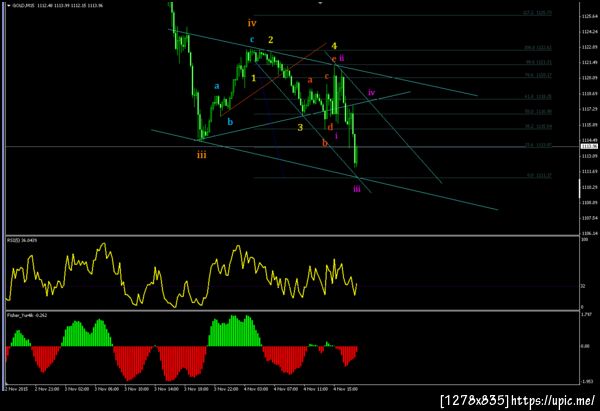Select the yellow '2' wave label

pyautogui.click(x=271, y=39)
